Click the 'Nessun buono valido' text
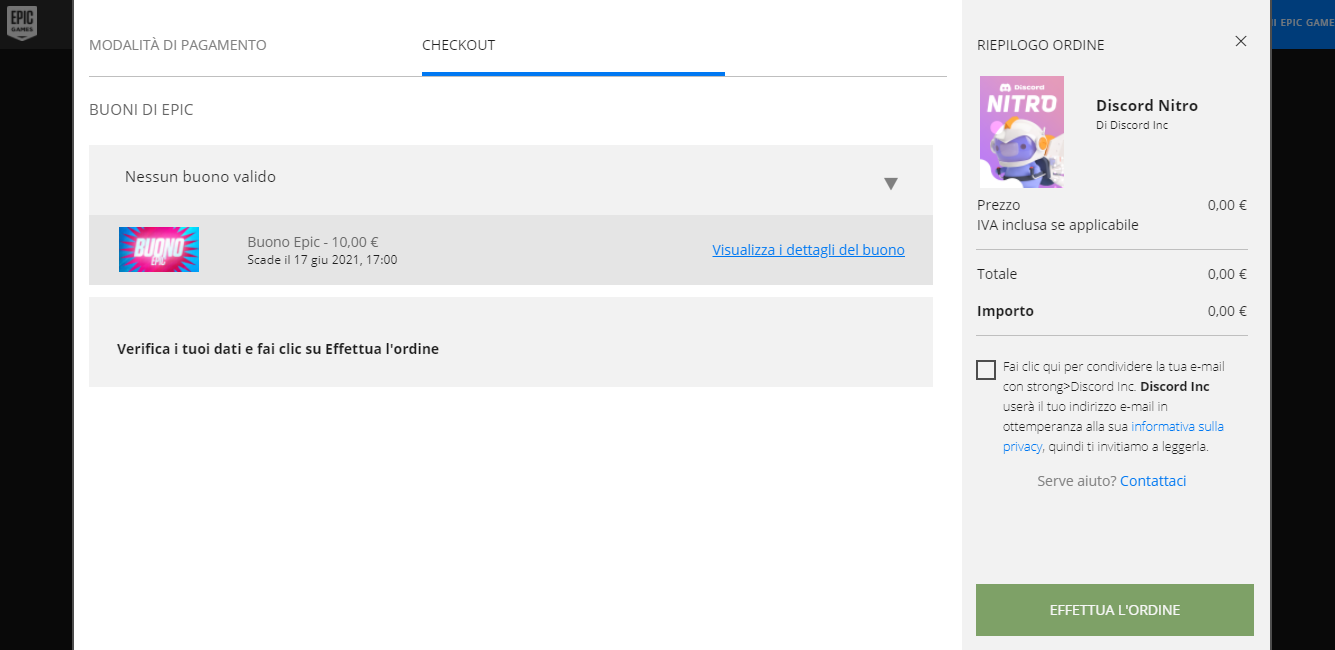This screenshot has height=650, width=1335. point(200,177)
